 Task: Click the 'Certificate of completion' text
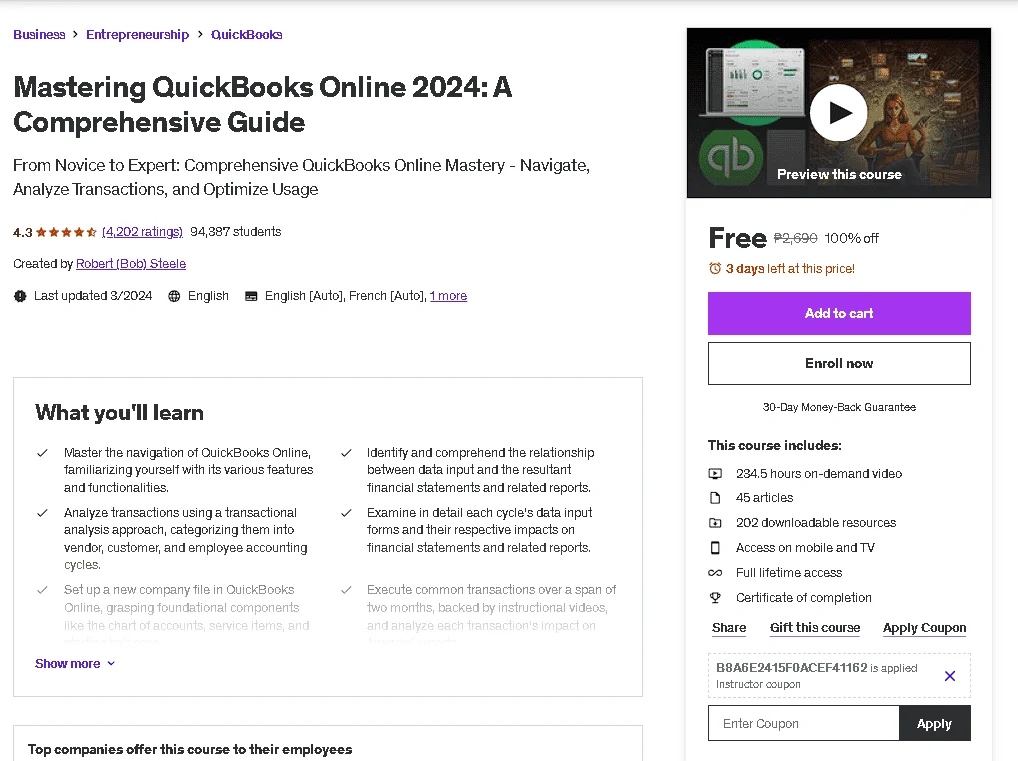coord(804,597)
